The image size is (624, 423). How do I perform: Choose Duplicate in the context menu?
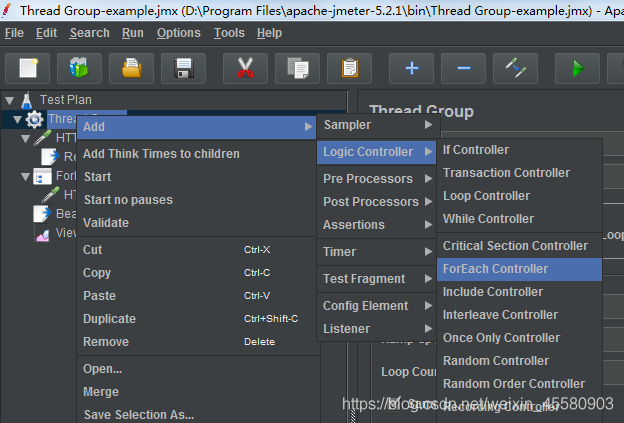(198, 319)
